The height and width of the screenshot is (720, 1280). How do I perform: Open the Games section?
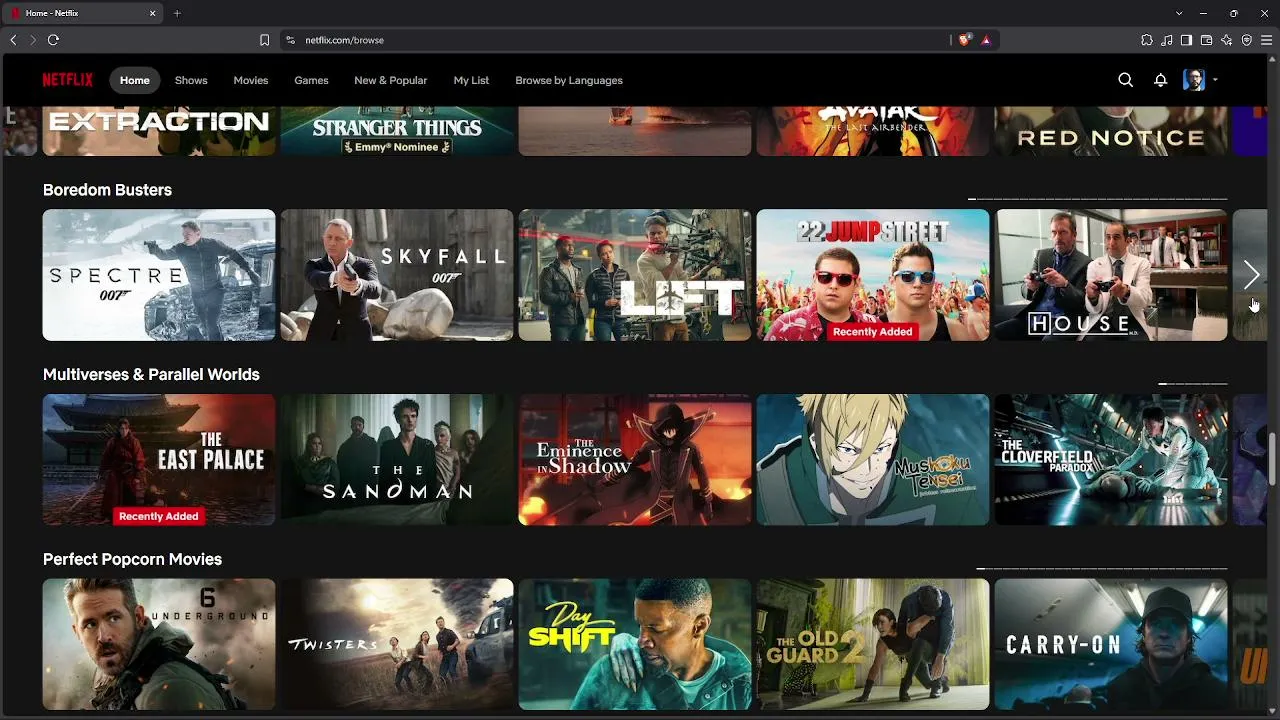(311, 80)
